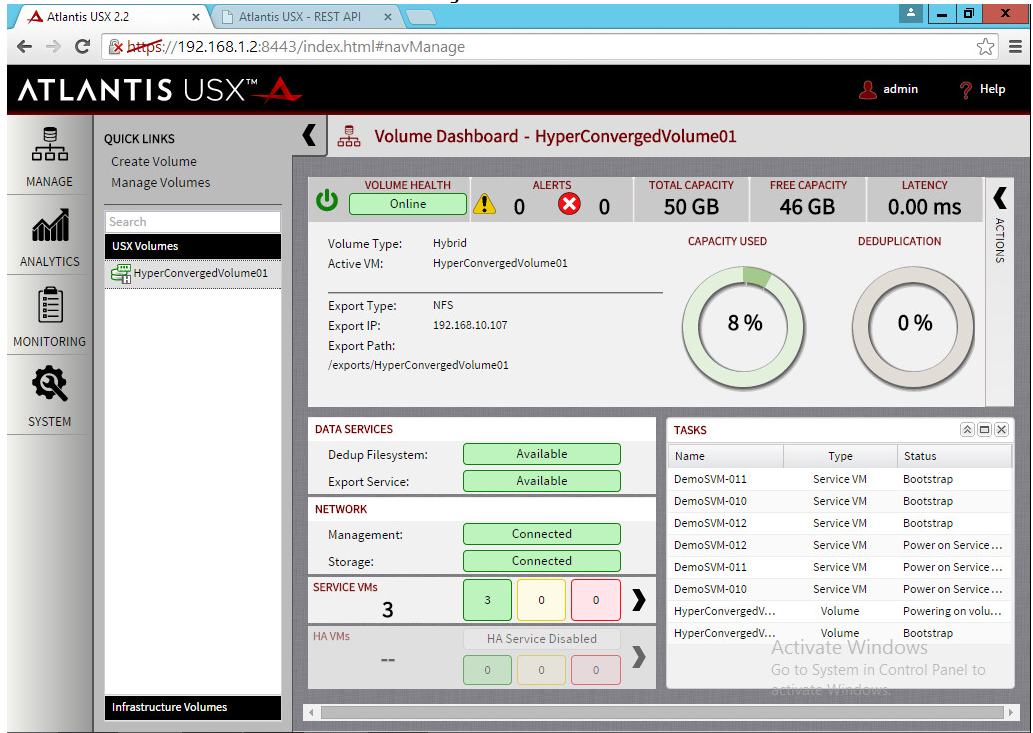Click the red error alerts icon
Image resolution: width=1033 pixels, height=733 pixels.
(569, 204)
